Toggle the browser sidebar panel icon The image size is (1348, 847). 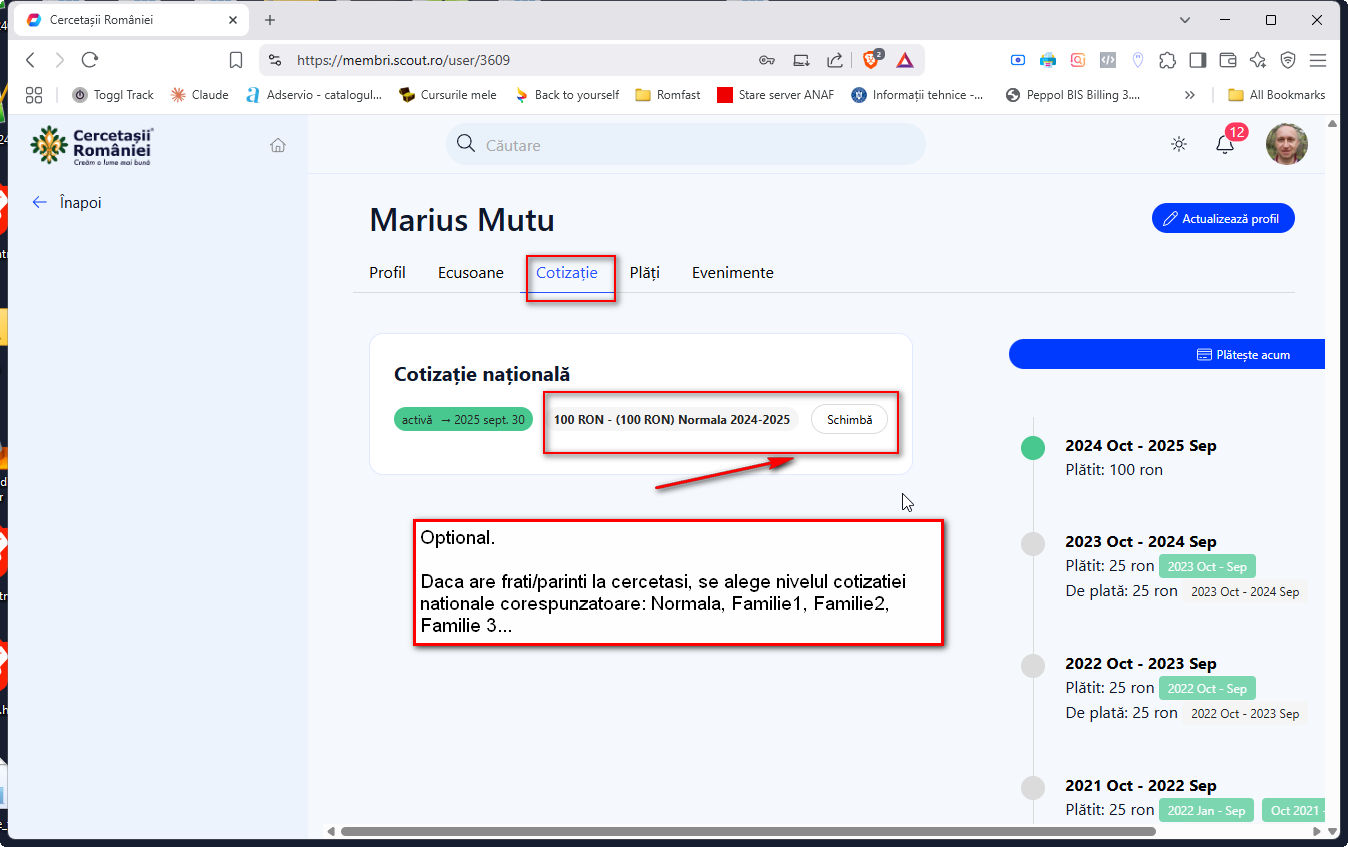click(1197, 60)
